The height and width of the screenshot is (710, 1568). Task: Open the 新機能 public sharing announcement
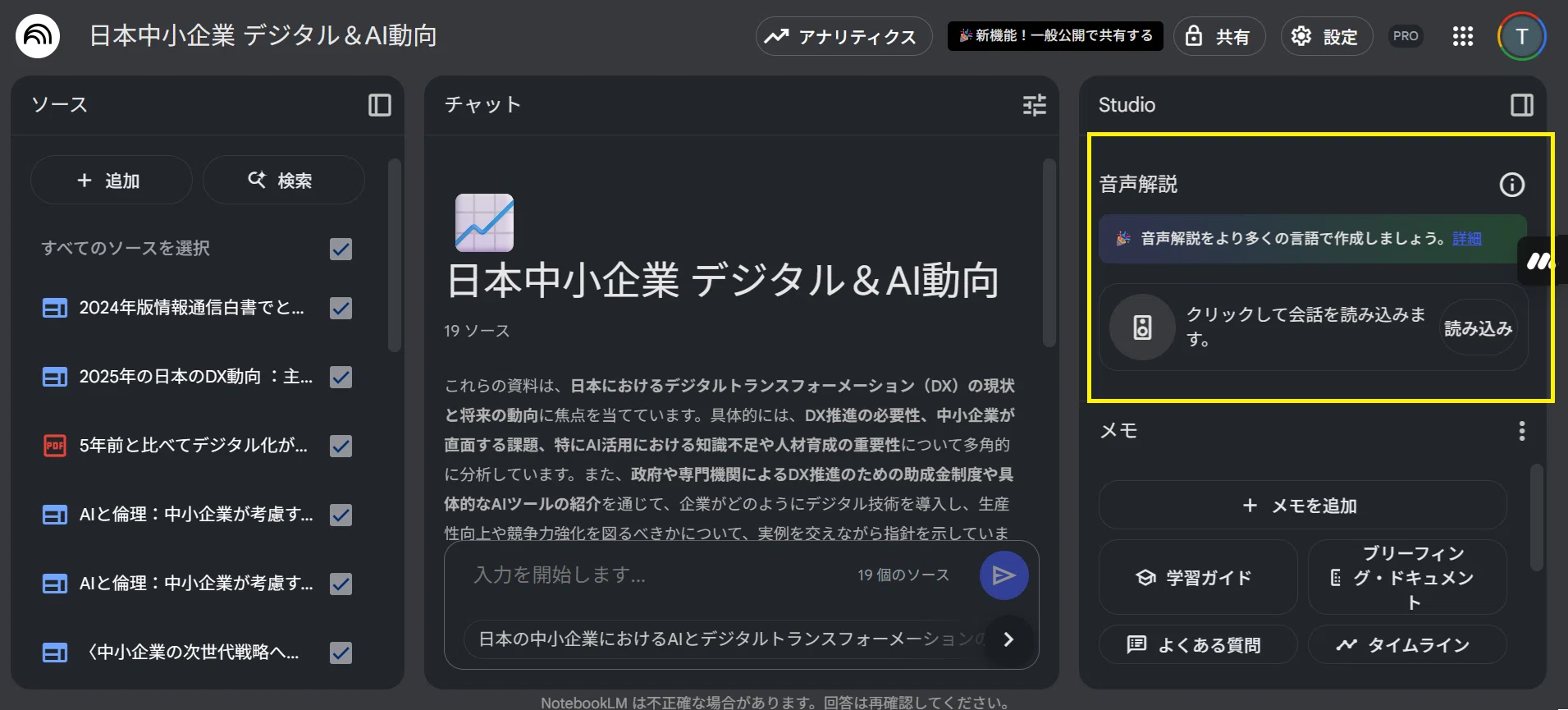point(1055,36)
